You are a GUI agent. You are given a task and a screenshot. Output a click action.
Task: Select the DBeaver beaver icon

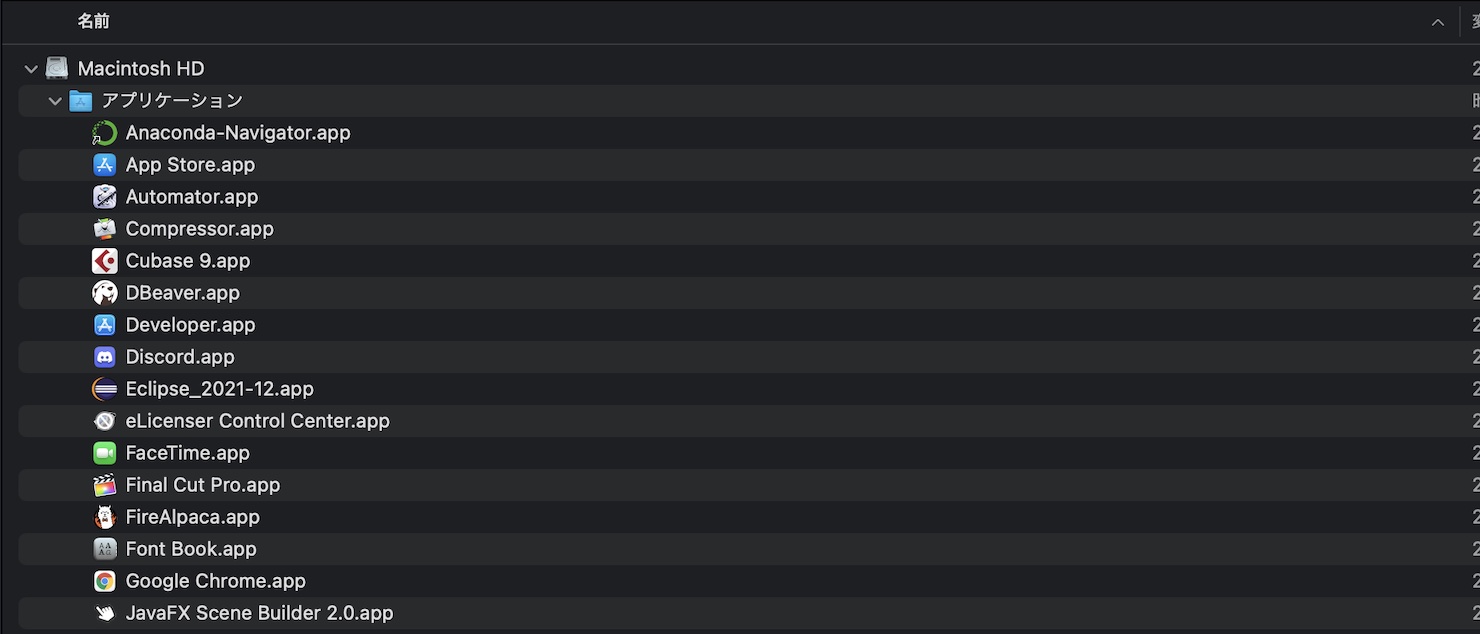pos(105,293)
